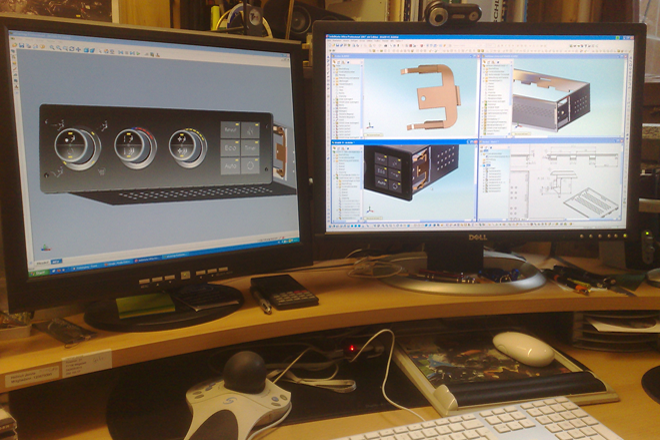Viewport: 660px width, 440px height.
Task: Open the green Windows Start button
Action: tap(39, 274)
